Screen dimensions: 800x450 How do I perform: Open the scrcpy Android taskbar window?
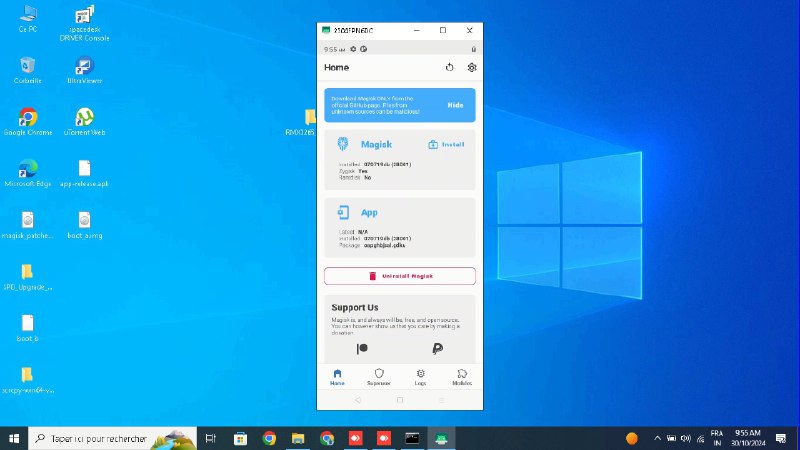[x=441, y=438]
